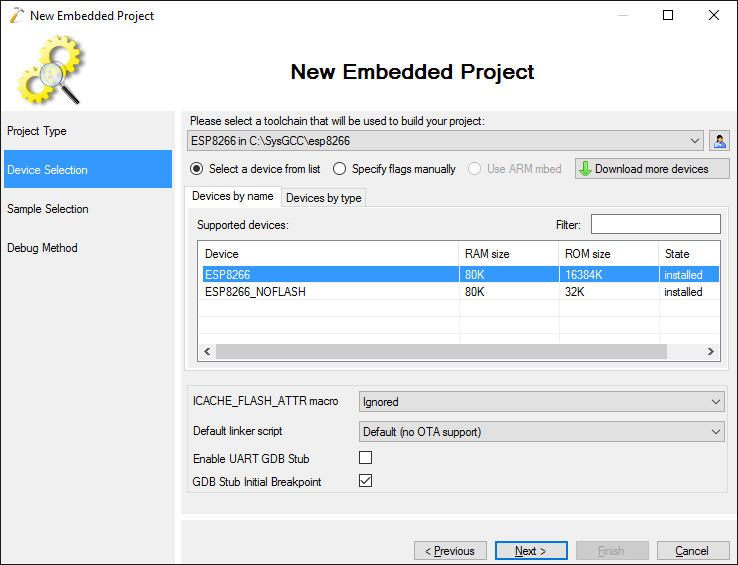Click the left scroll arrow in device list
This screenshot has width=738, height=565.
pos(207,351)
